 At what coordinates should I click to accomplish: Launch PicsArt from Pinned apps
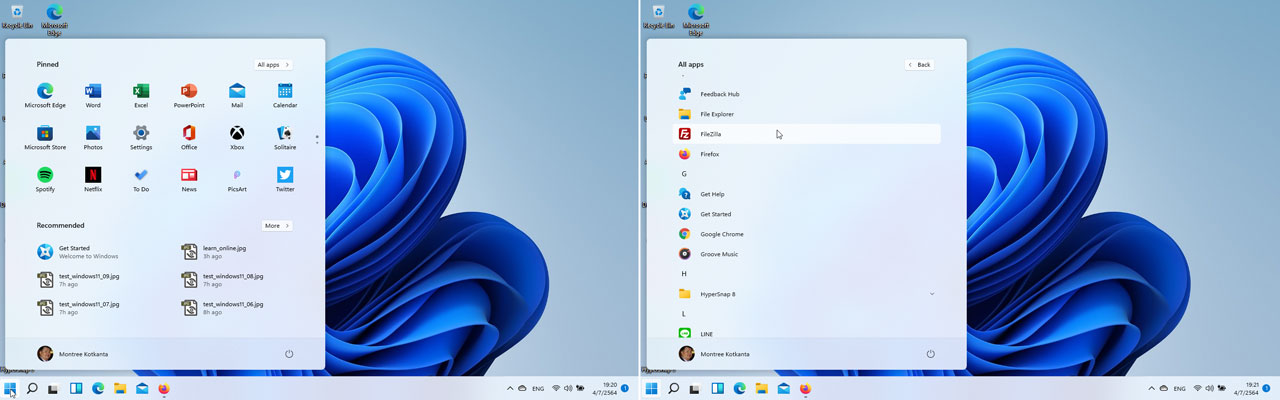[237, 180]
